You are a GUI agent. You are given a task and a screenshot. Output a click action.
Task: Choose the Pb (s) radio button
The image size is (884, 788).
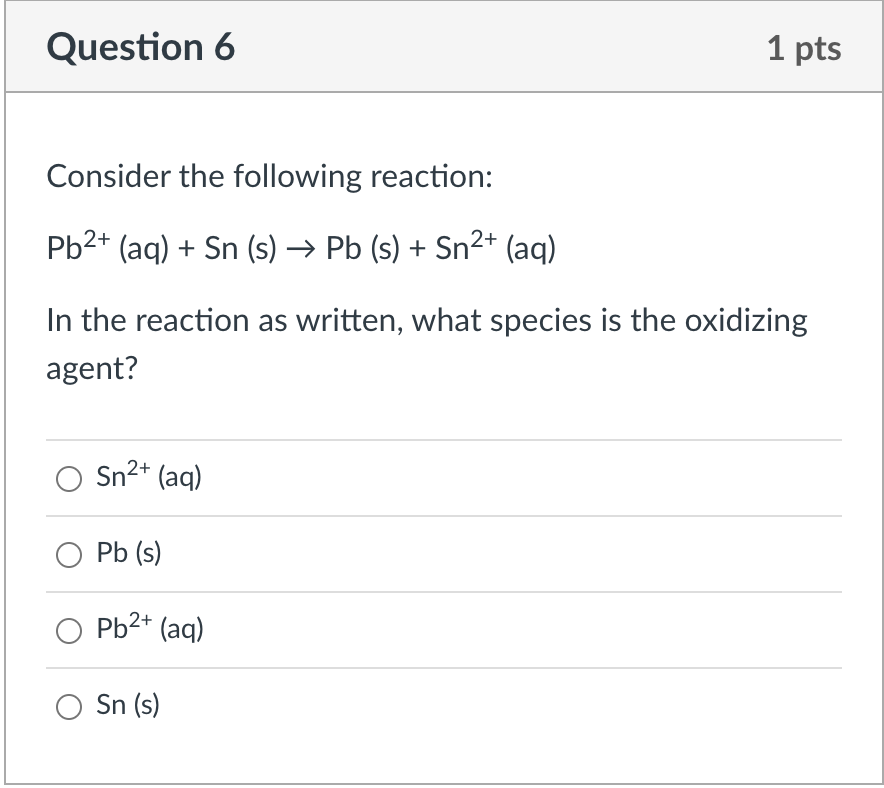click(69, 555)
